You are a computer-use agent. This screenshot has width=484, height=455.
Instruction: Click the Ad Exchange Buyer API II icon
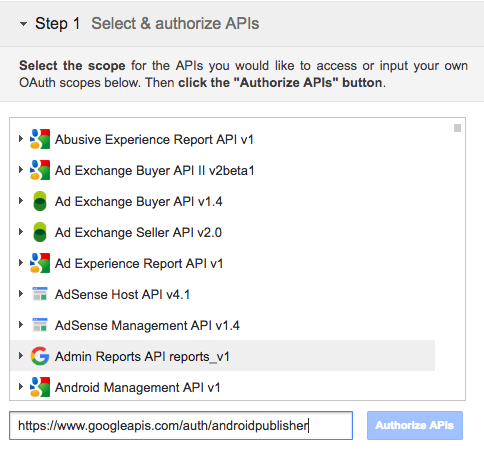pyautogui.click(x=40, y=170)
